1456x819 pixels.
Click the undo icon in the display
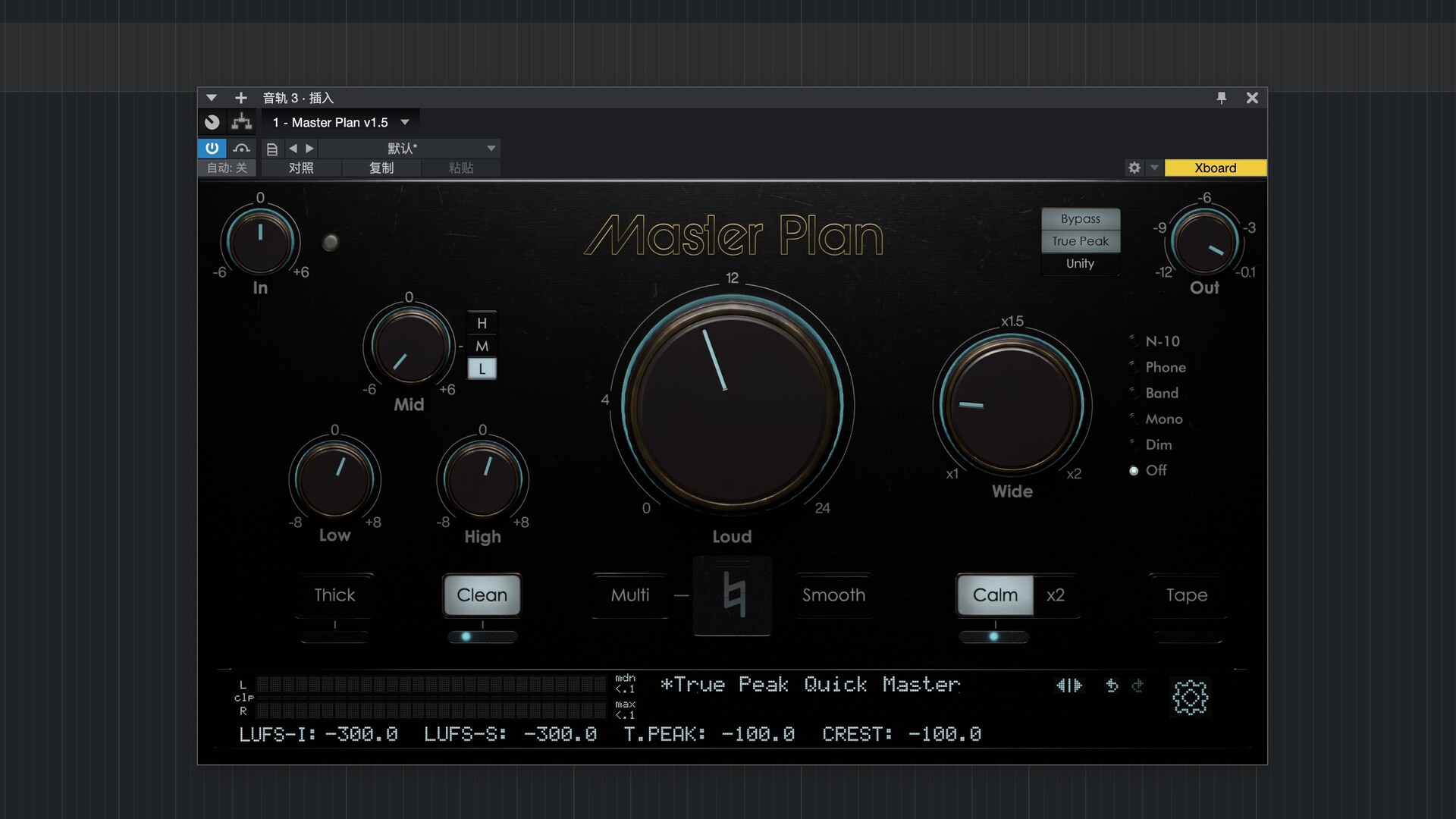1112,686
